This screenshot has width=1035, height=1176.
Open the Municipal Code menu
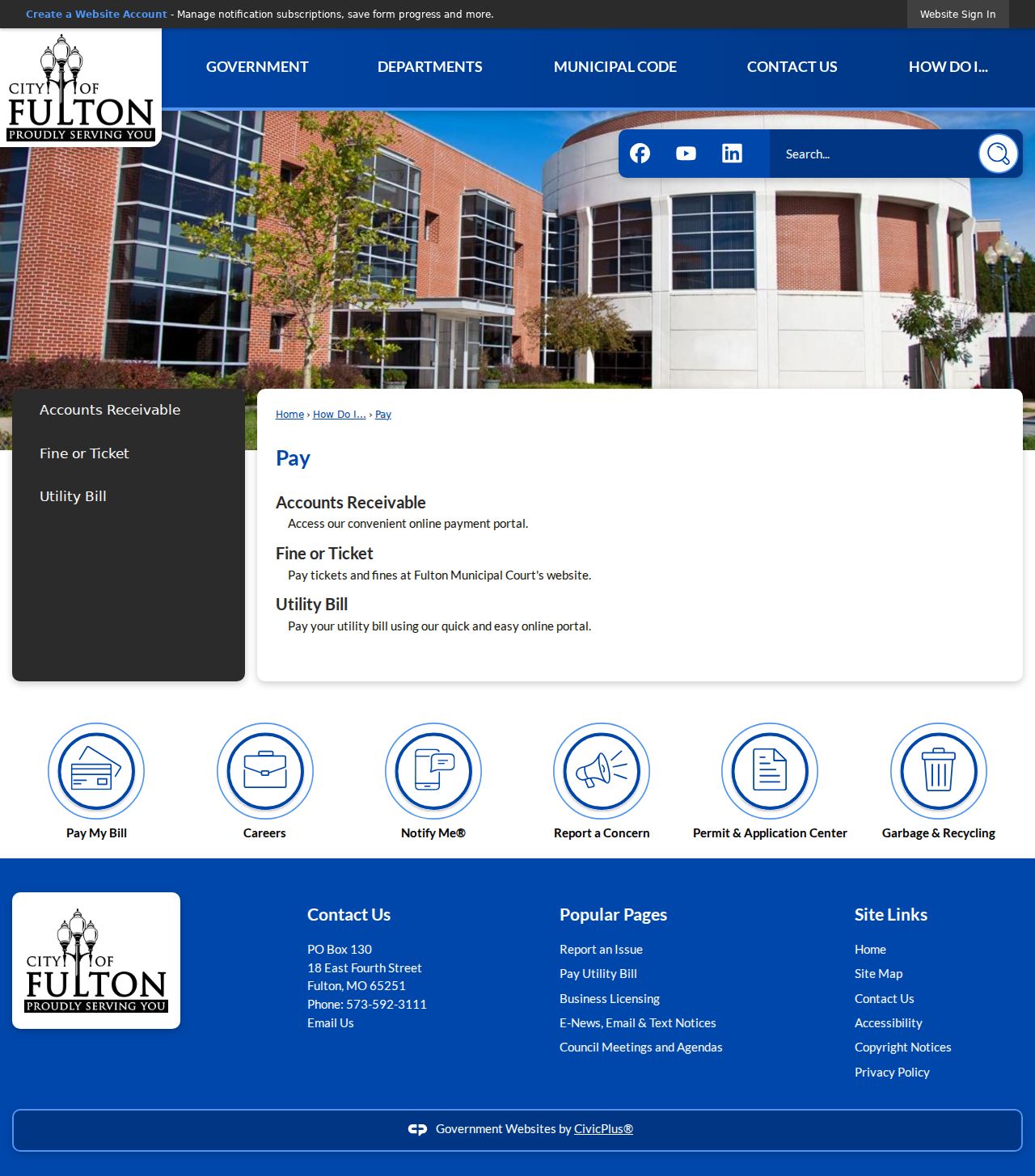point(615,67)
